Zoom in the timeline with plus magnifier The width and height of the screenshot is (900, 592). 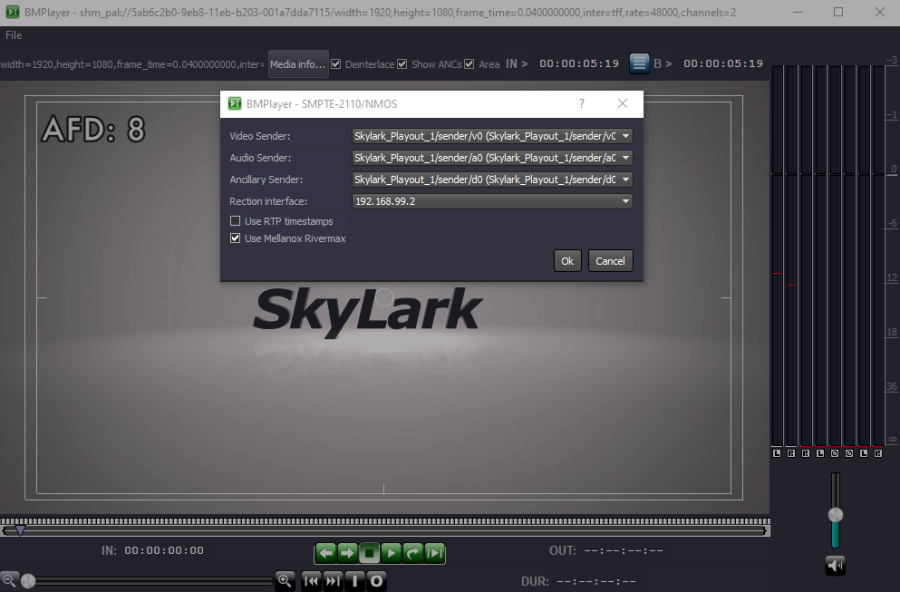click(285, 580)
